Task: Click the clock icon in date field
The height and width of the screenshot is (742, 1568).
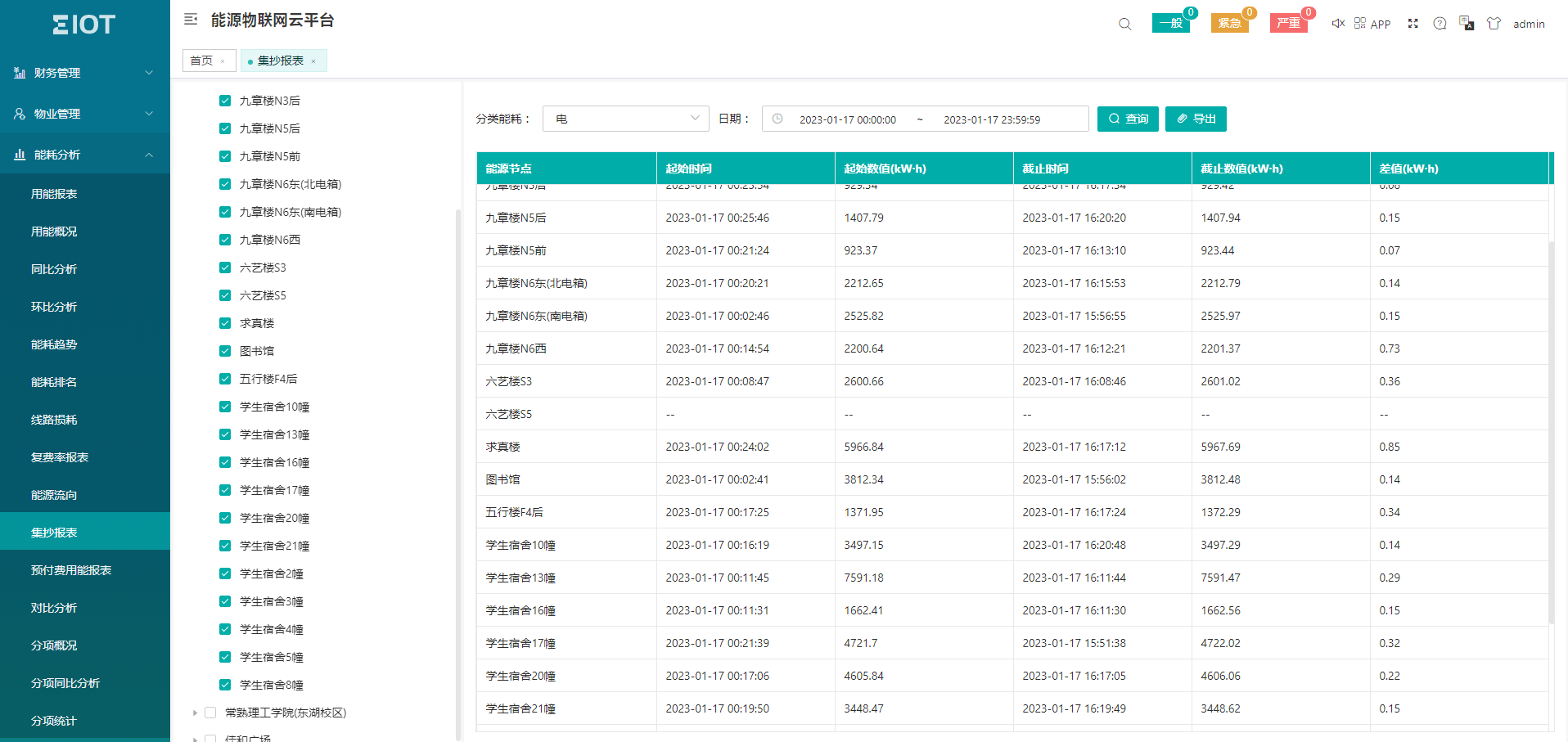Action: (777, 119)
